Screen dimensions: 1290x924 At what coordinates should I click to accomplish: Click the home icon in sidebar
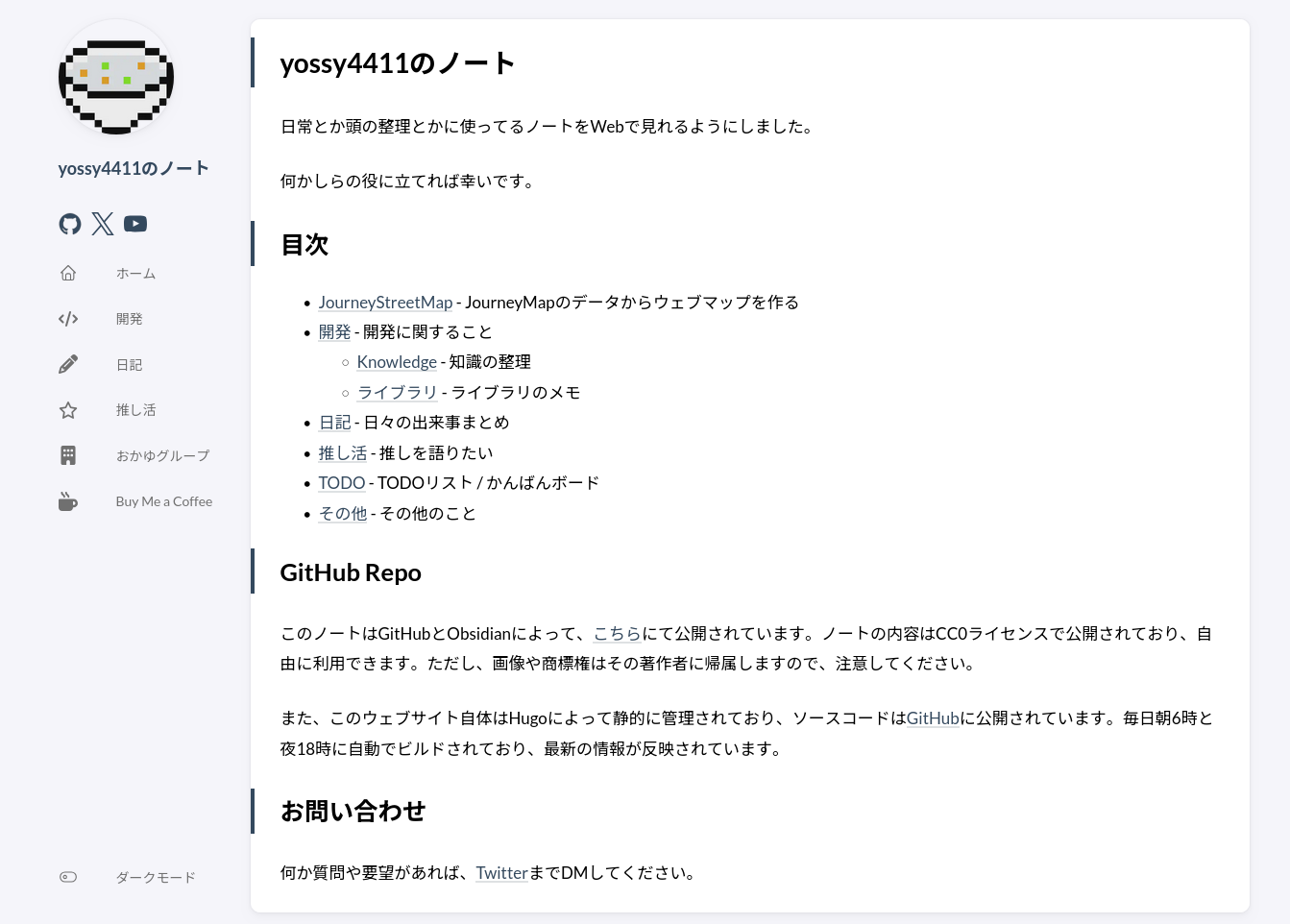(x=68, y=274)
